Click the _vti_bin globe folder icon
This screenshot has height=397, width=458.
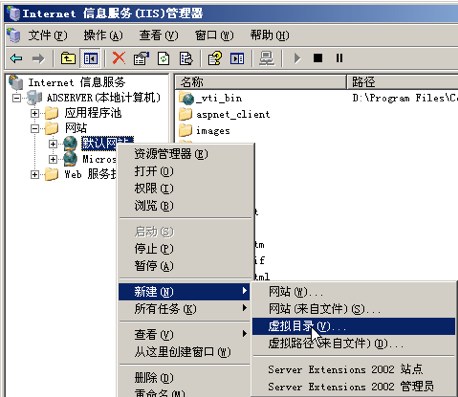[x=187, y=98]
